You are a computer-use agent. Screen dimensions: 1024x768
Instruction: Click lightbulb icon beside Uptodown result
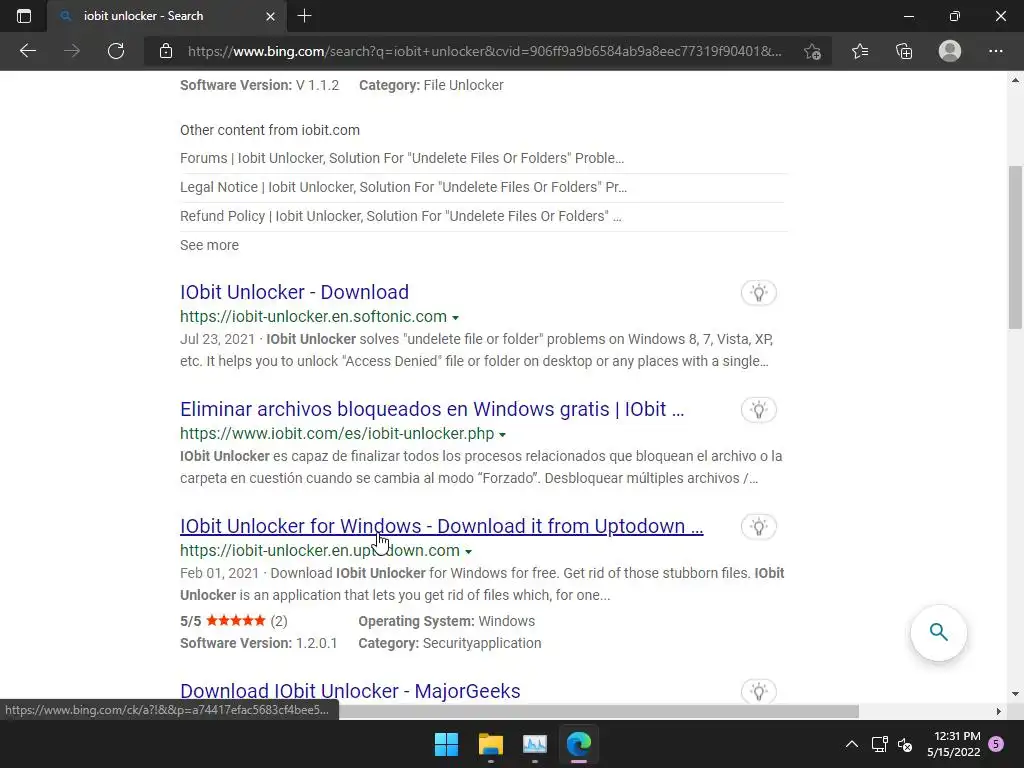759,526
